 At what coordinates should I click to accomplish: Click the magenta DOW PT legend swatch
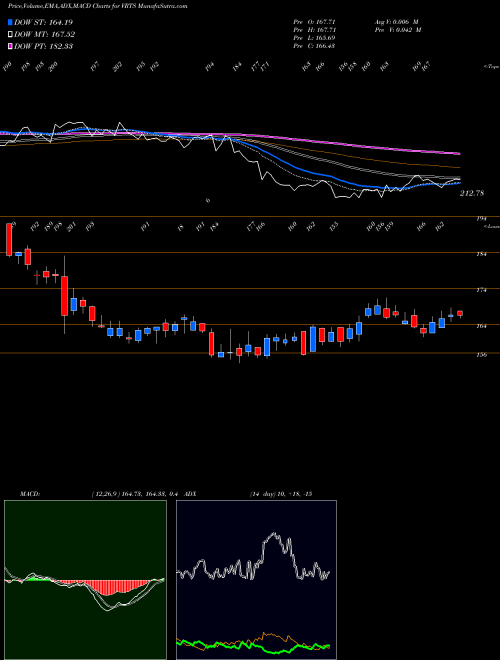click(x=10, y=46)
